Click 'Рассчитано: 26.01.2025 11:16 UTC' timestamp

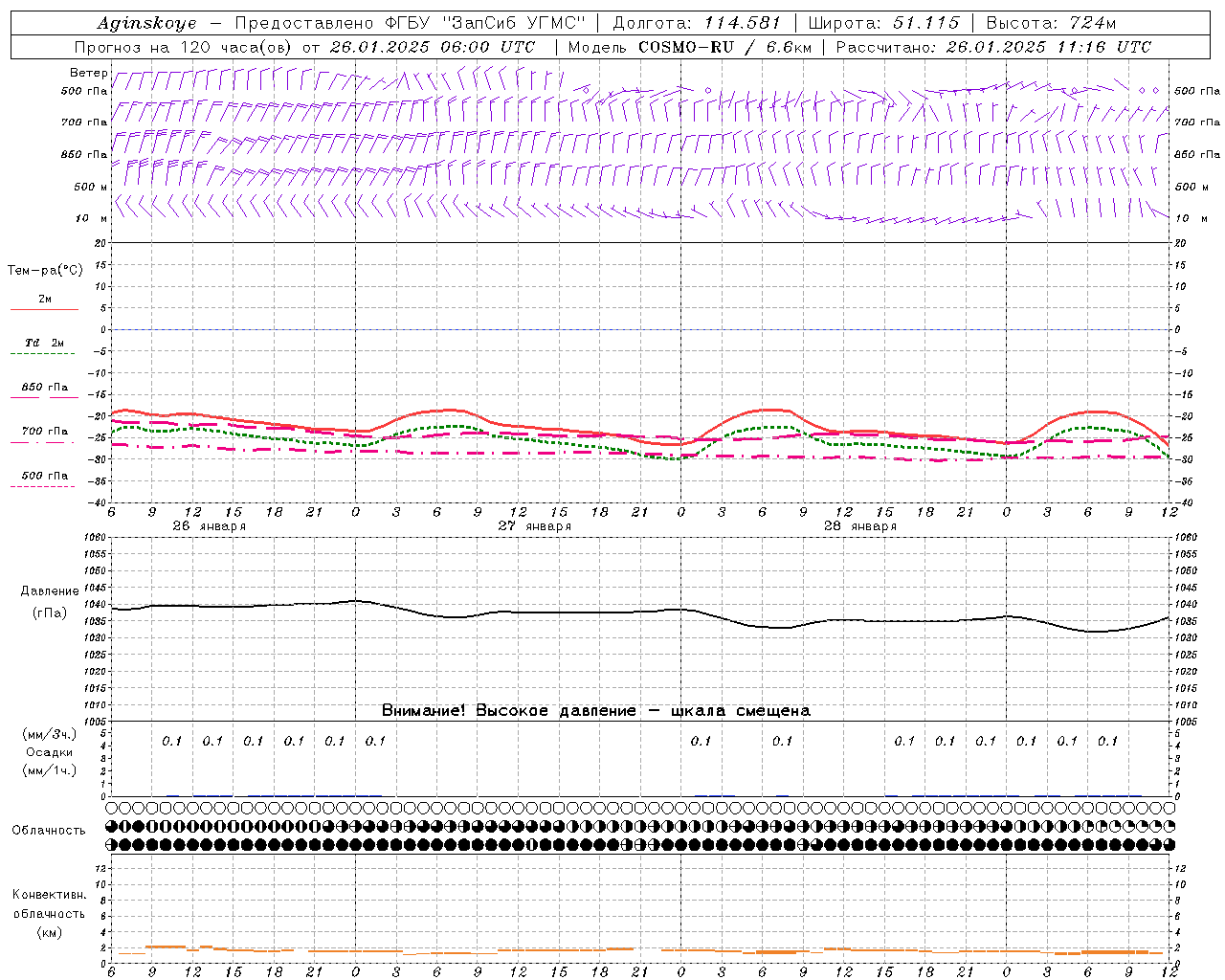[993, 47]
